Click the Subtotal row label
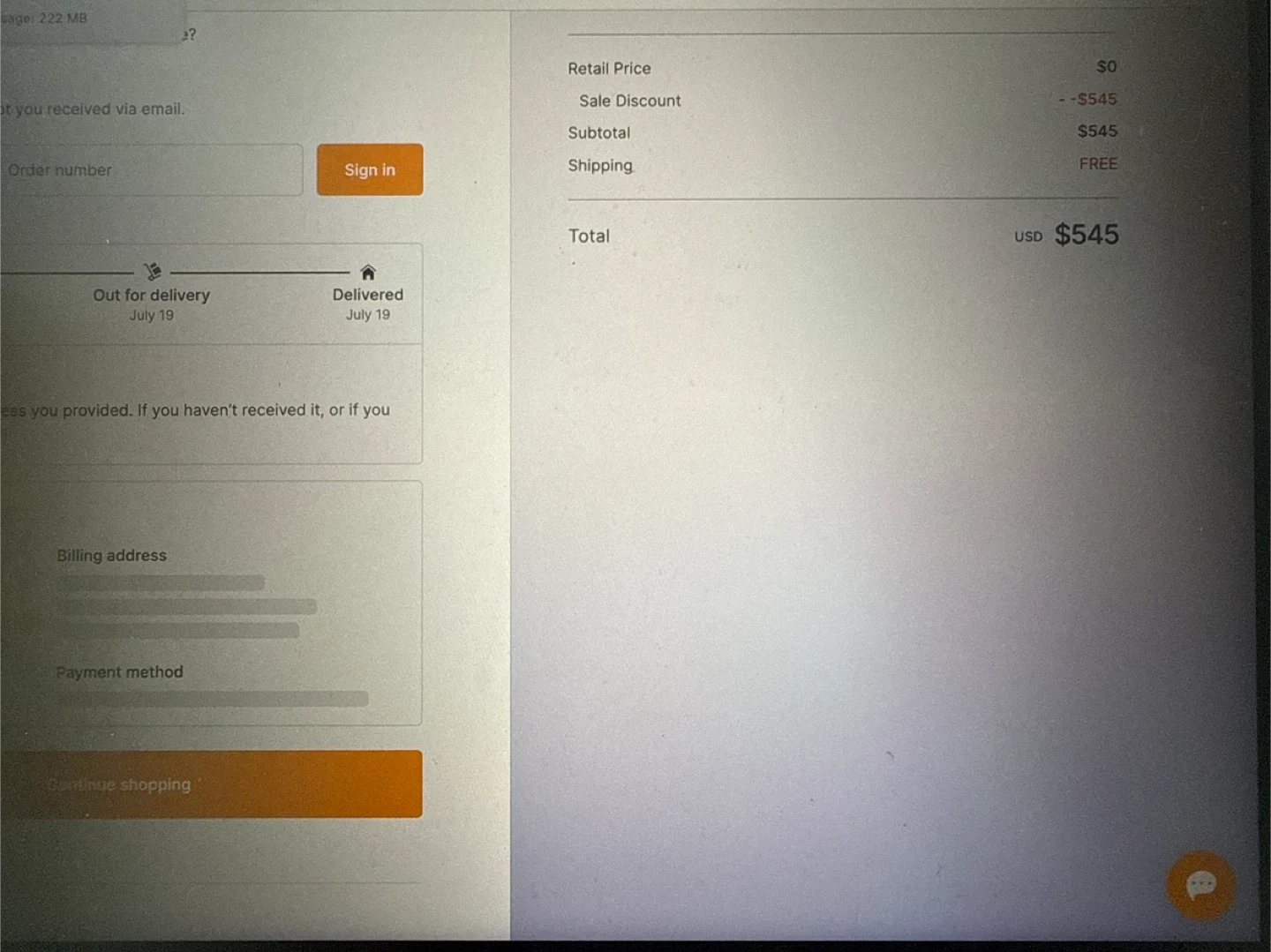 (x=599, y=133)
